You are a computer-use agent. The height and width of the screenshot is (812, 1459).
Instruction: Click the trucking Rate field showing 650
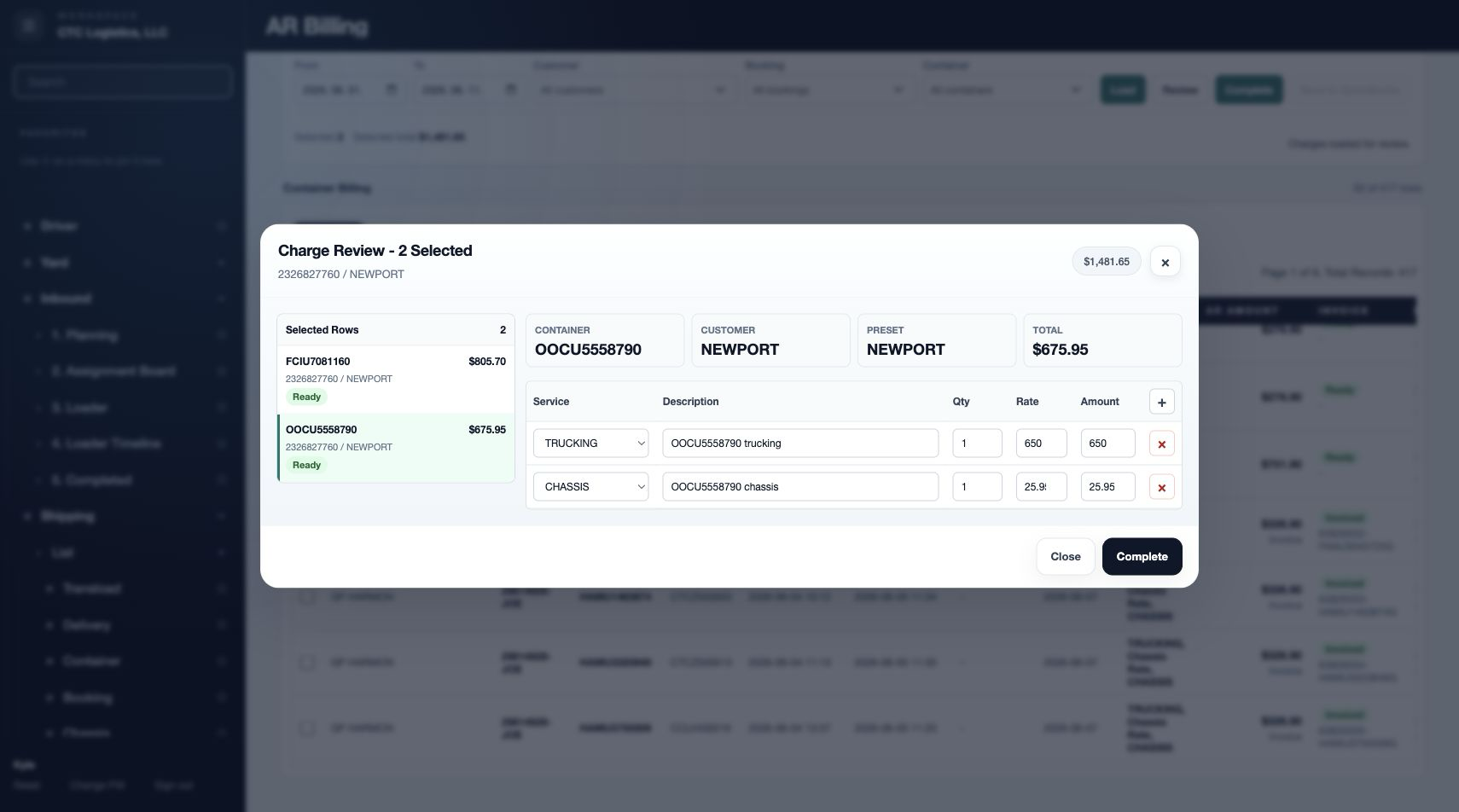(x=1041, y=444)
